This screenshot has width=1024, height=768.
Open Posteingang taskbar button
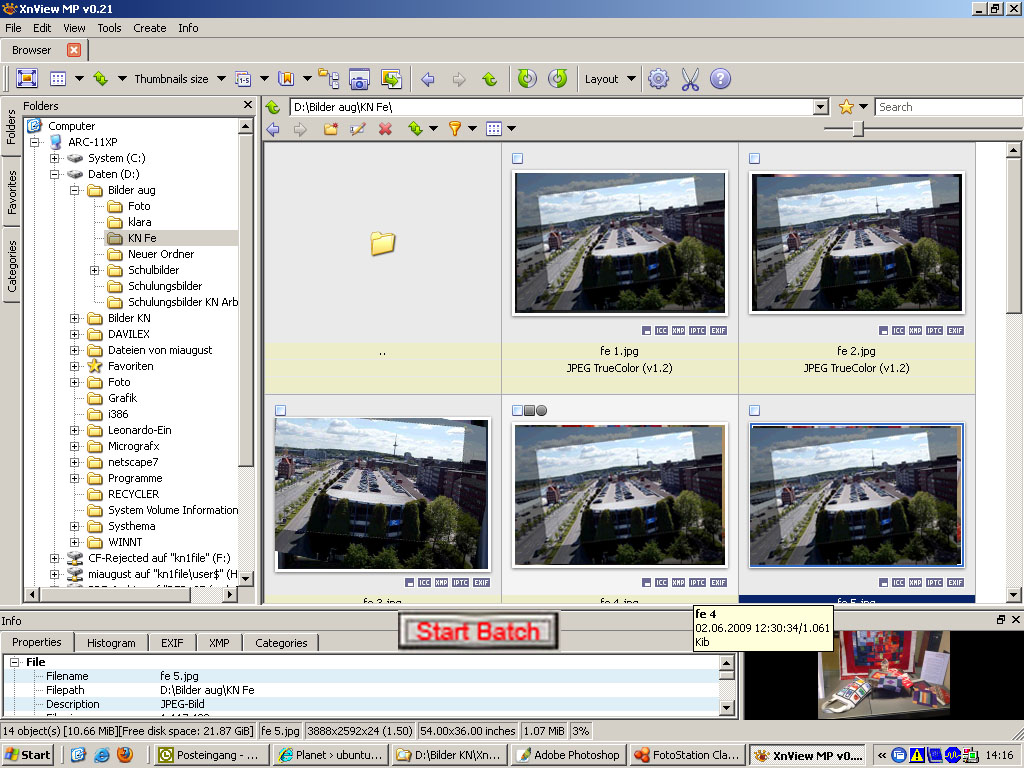(210, 755)
